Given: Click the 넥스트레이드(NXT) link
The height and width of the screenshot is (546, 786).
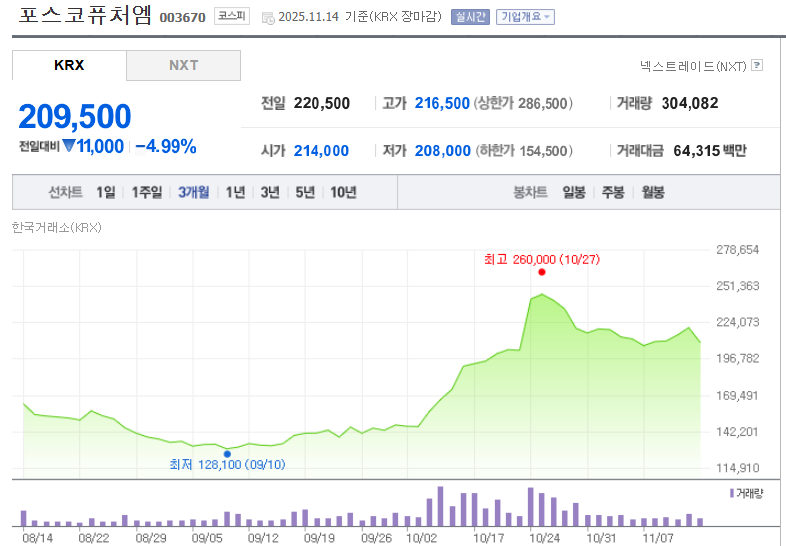Looking at the screenshot, I should coord(693,66).
